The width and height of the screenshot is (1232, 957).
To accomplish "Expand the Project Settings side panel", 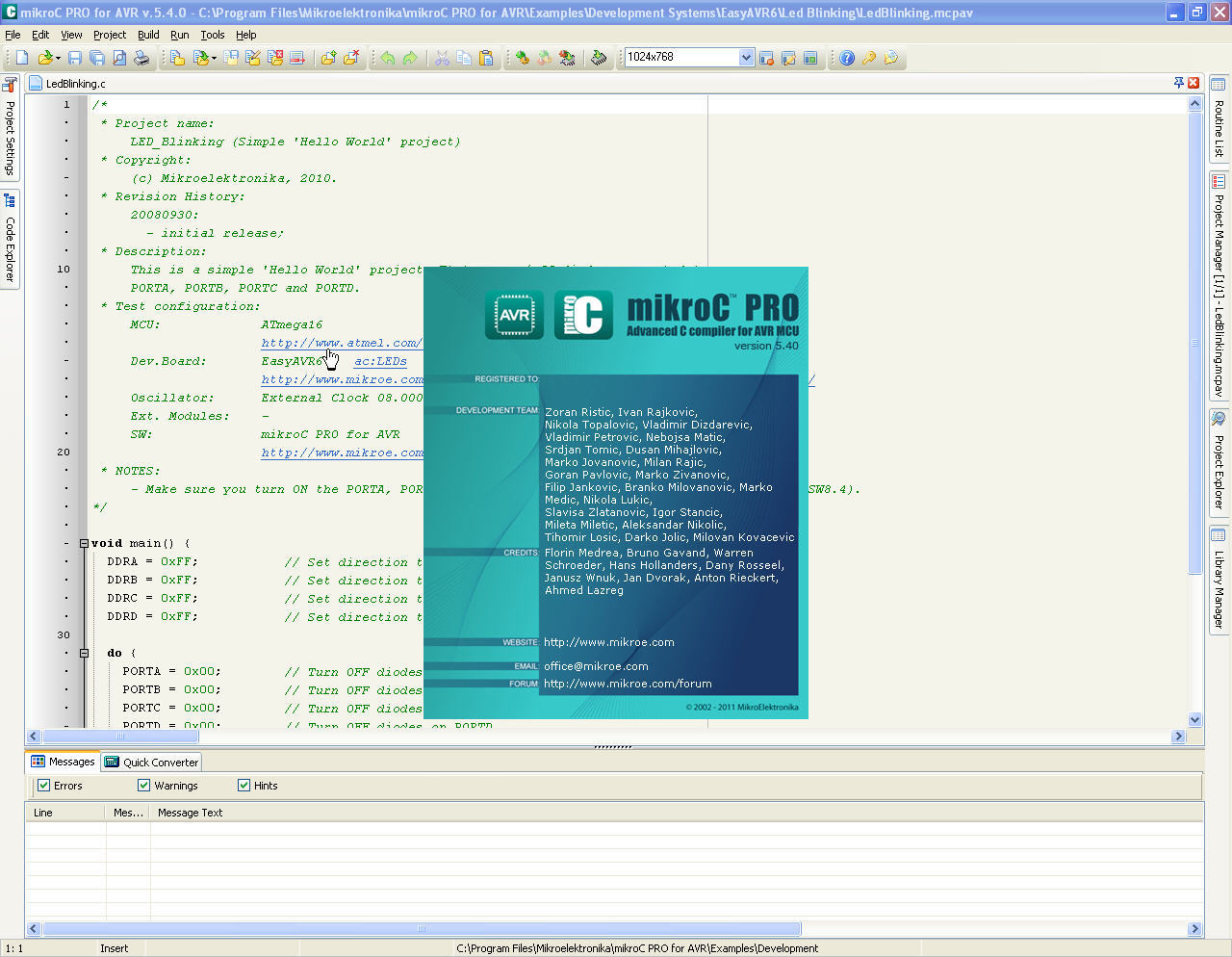I will tap(10, 126).
